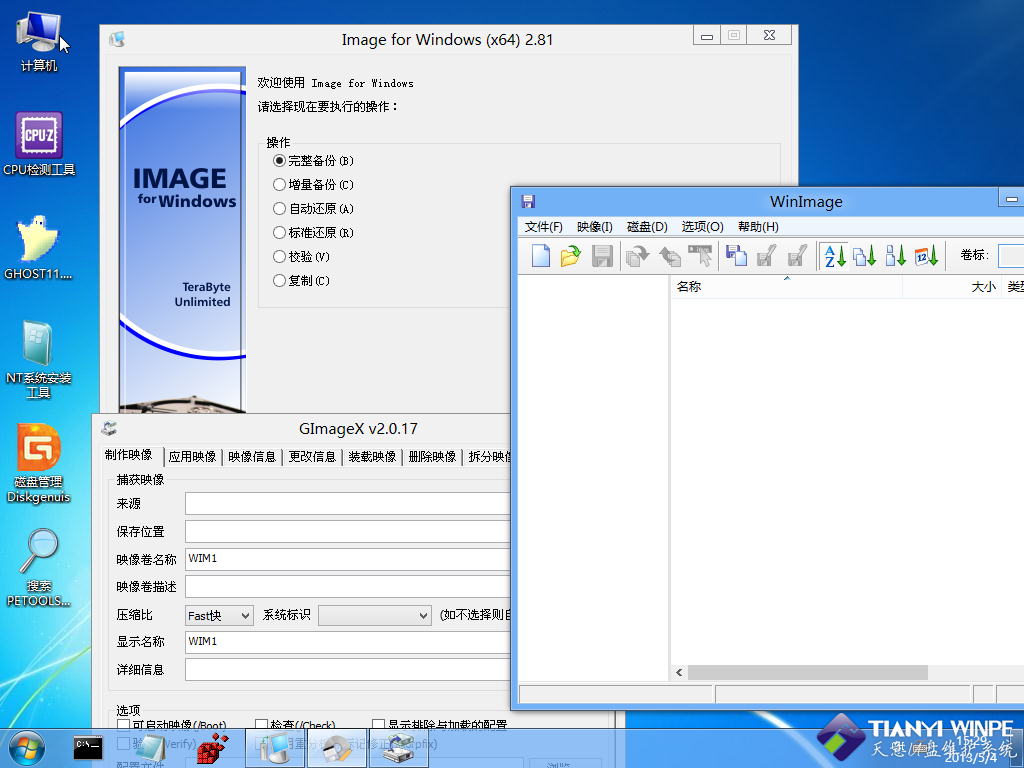The width and height of the screenshot is (1024, 768).
Task: Select the 校验(V) radio option
Action: point(301,257)
